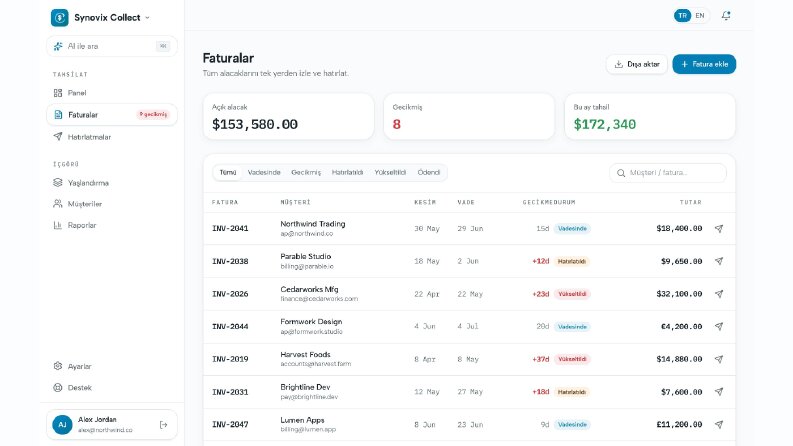Click invoice number INV-2026

pyautogui.click(x=230, y=294)
